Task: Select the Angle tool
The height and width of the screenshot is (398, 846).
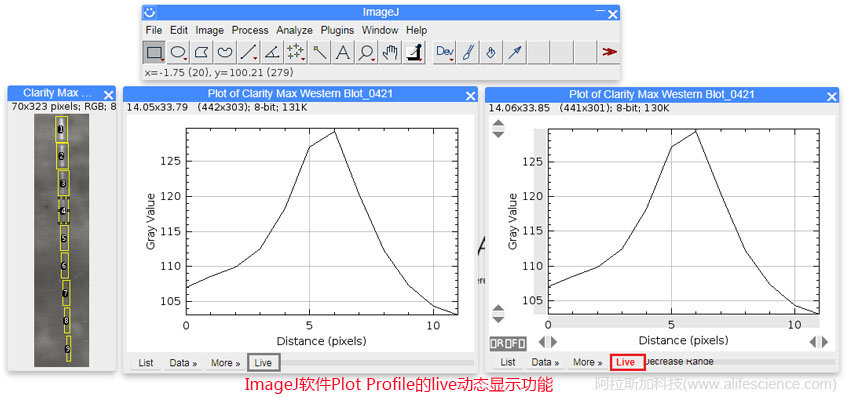Action: pos(271,52)
